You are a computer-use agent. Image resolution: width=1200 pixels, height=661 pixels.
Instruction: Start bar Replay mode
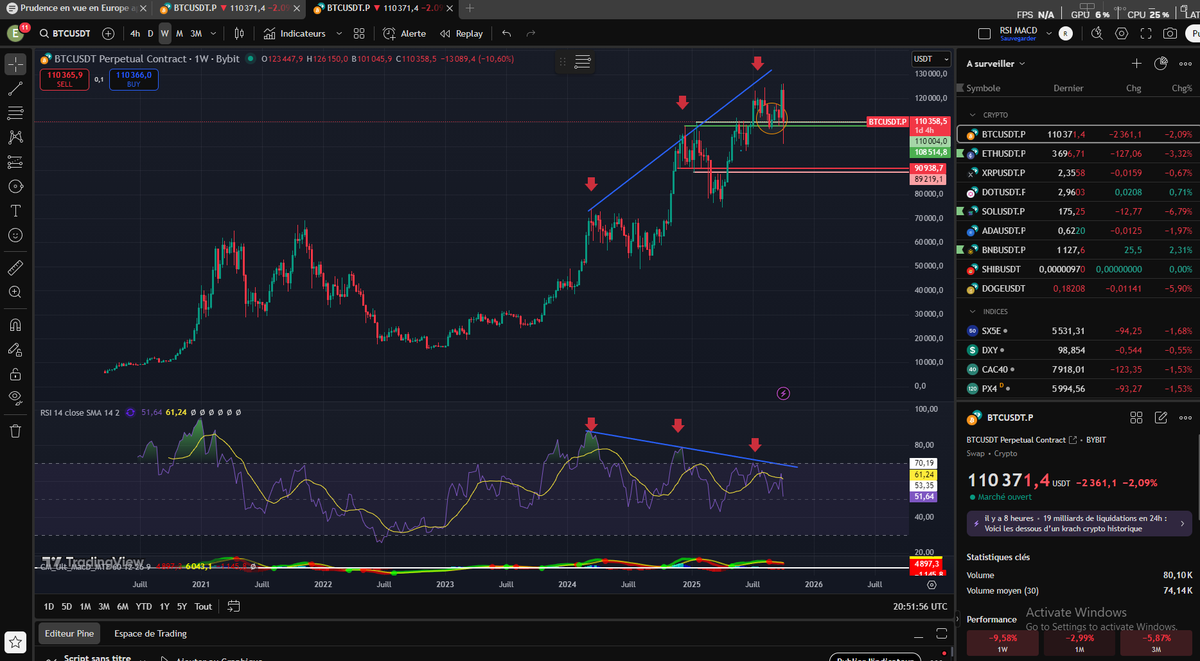[460, 33]
